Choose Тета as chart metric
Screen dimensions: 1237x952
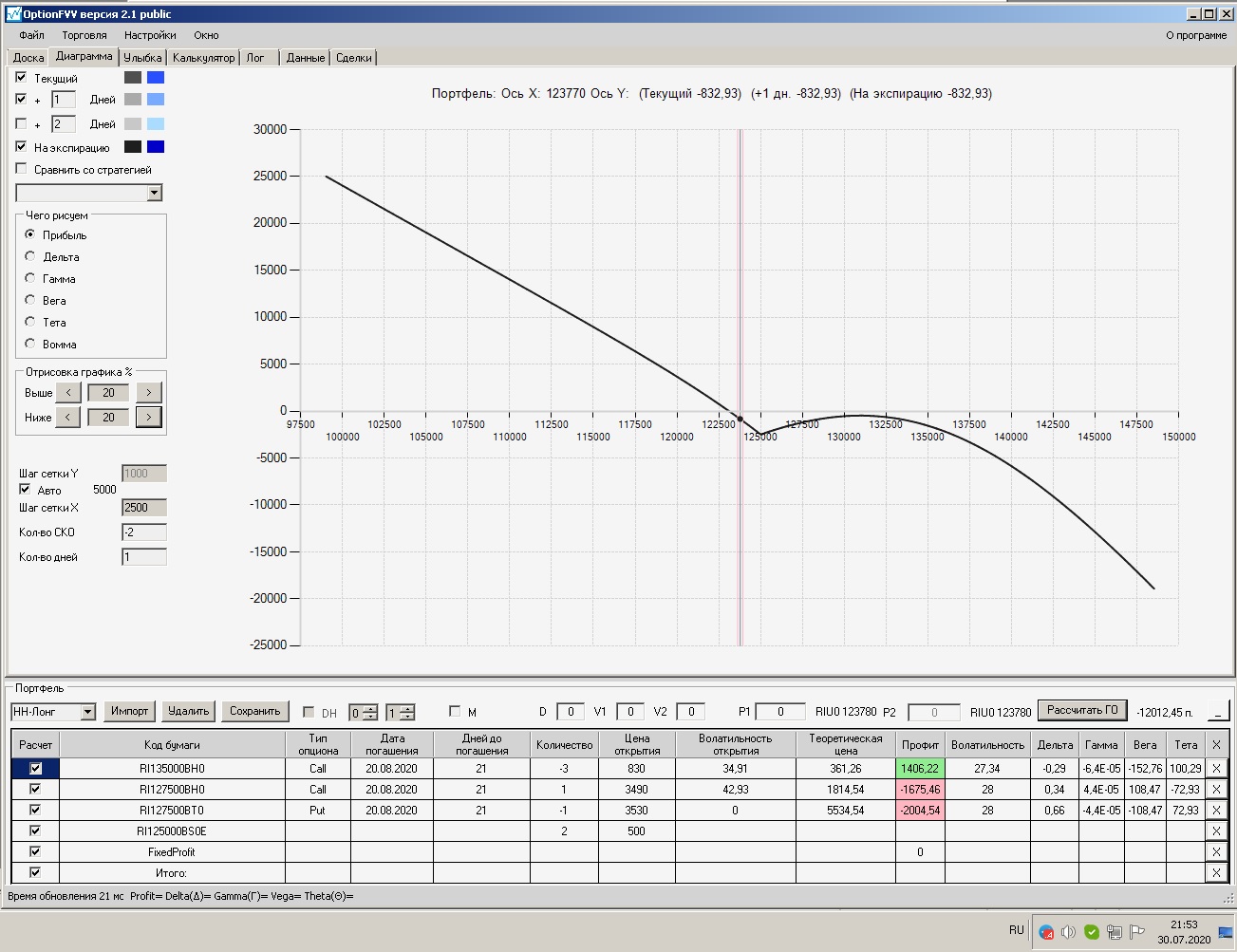30,322
